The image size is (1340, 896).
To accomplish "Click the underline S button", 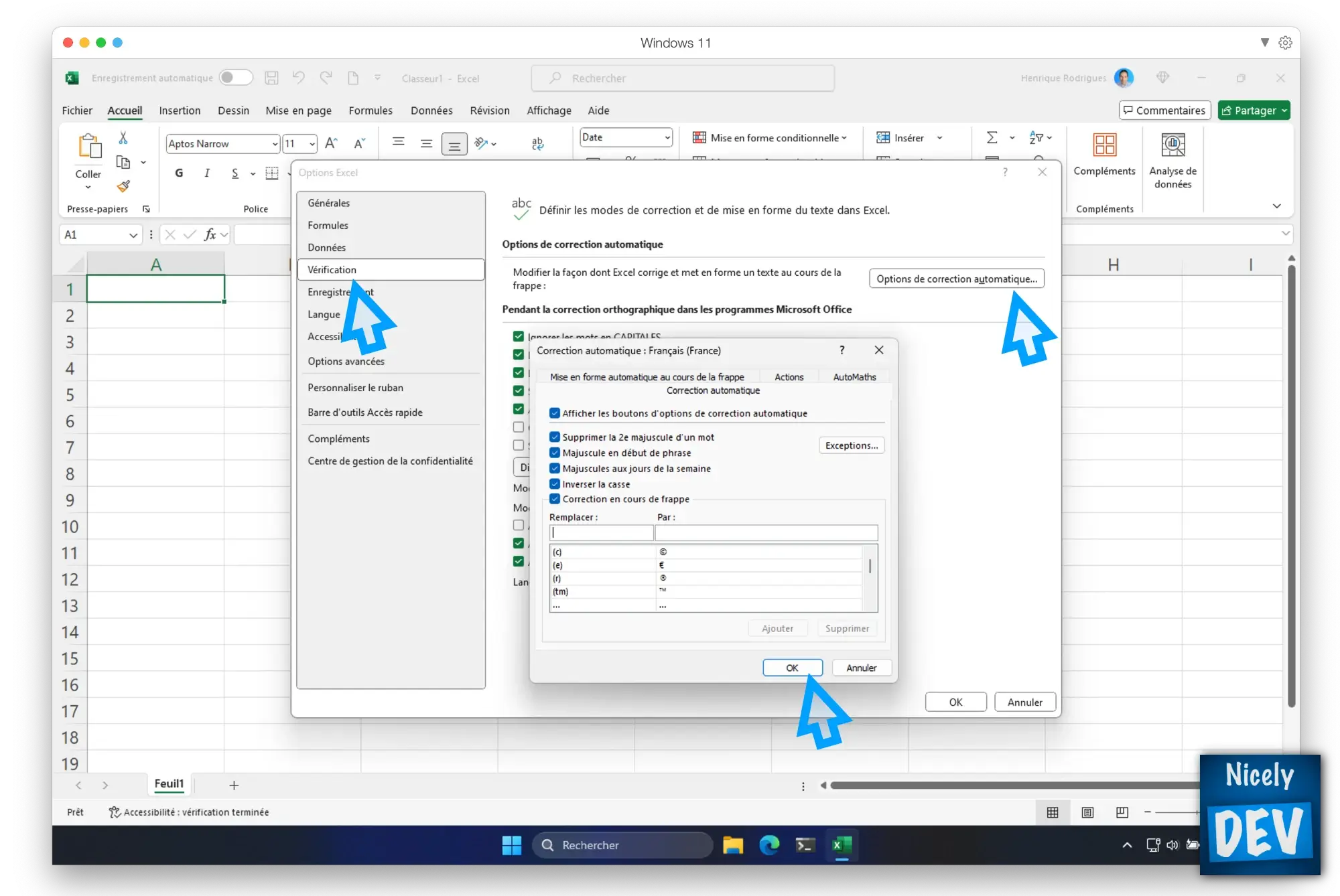I will (235, 173).
